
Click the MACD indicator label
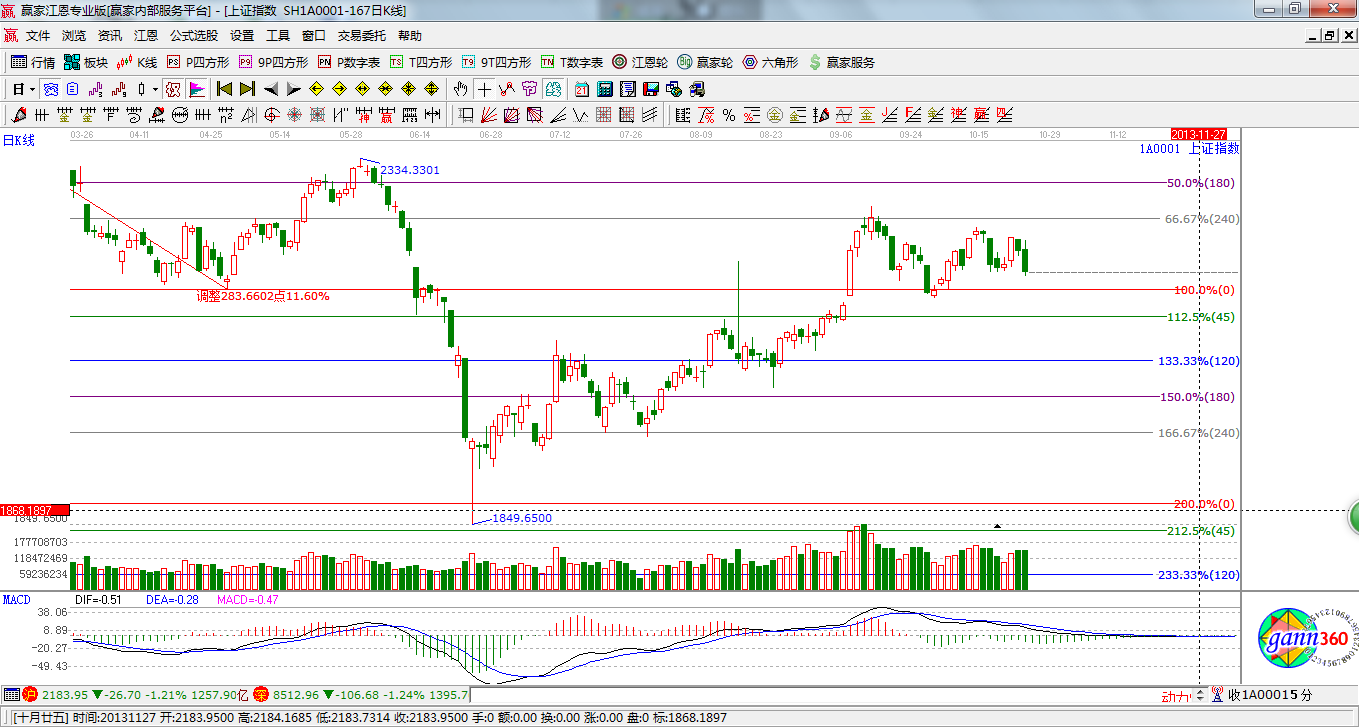click(16, 599)
